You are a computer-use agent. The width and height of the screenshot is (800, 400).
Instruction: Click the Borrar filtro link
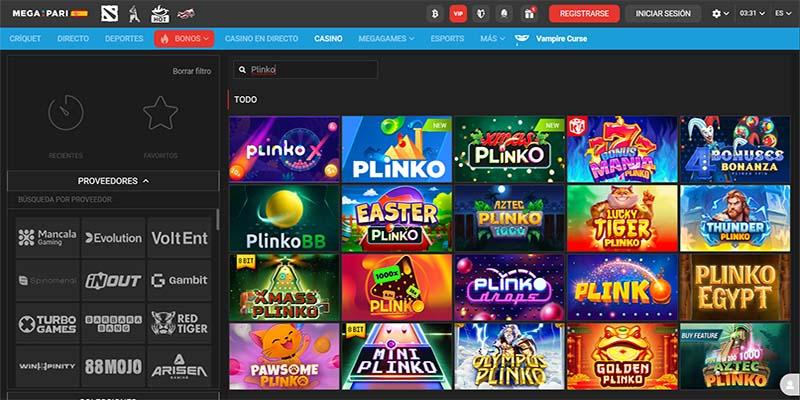(192, 71)
